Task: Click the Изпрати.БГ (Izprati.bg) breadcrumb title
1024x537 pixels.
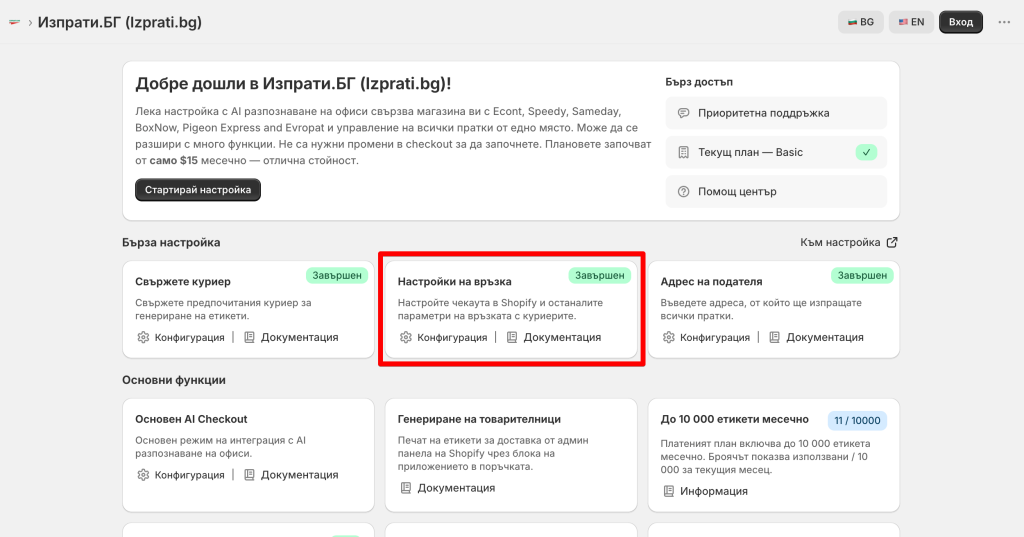Action: point(120,22)
